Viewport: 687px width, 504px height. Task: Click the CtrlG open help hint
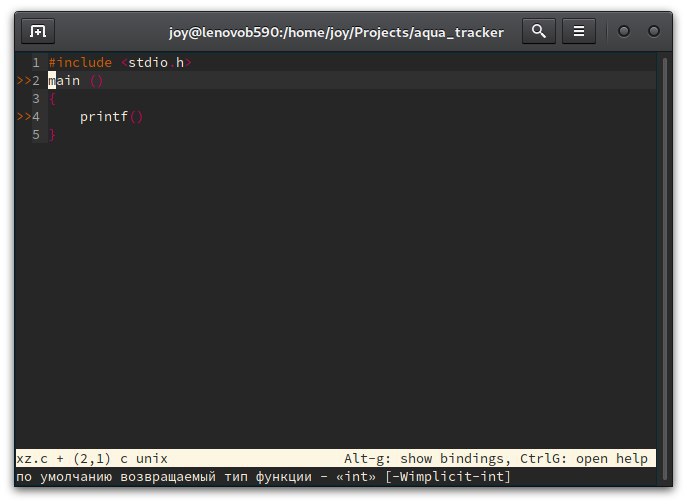pyautogui.click(x=584, y=458)
